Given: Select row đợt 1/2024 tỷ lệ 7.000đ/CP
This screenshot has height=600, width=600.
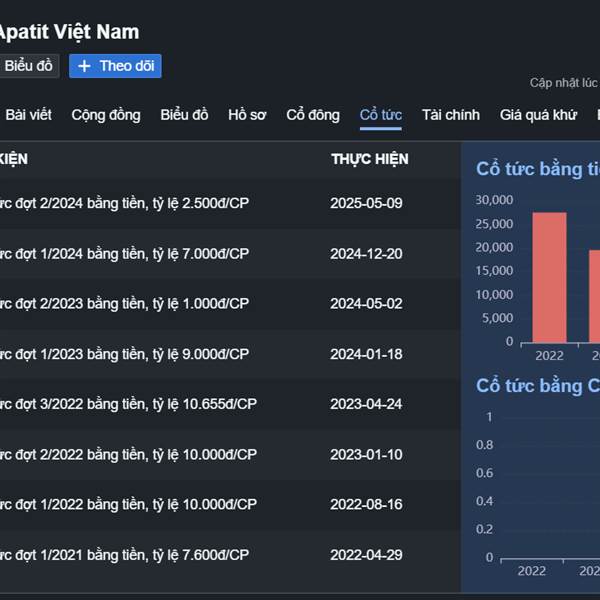Looking at the screenshot, I should [x=230, y=254].
